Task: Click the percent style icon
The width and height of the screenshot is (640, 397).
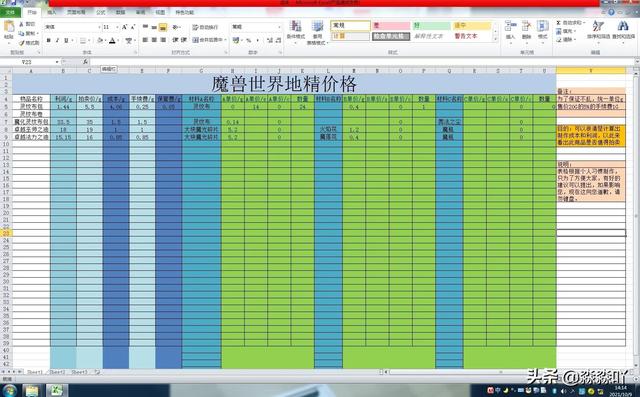Action: (x=249, y=40)
